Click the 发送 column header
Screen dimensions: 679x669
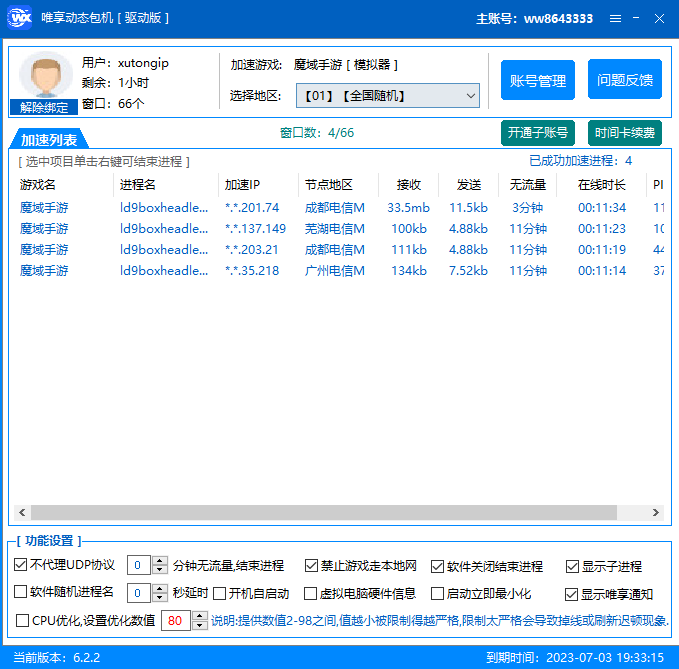click(469, 185)
